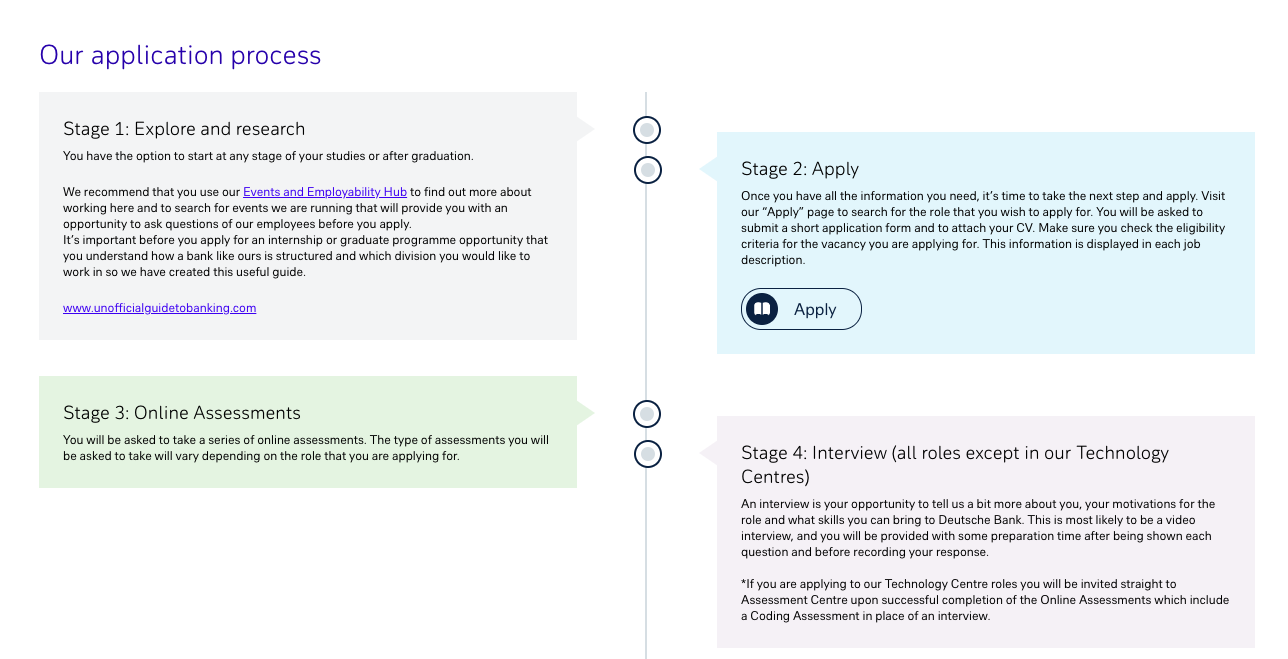
Task: Click the Our application process title
Action: (180, 55)
